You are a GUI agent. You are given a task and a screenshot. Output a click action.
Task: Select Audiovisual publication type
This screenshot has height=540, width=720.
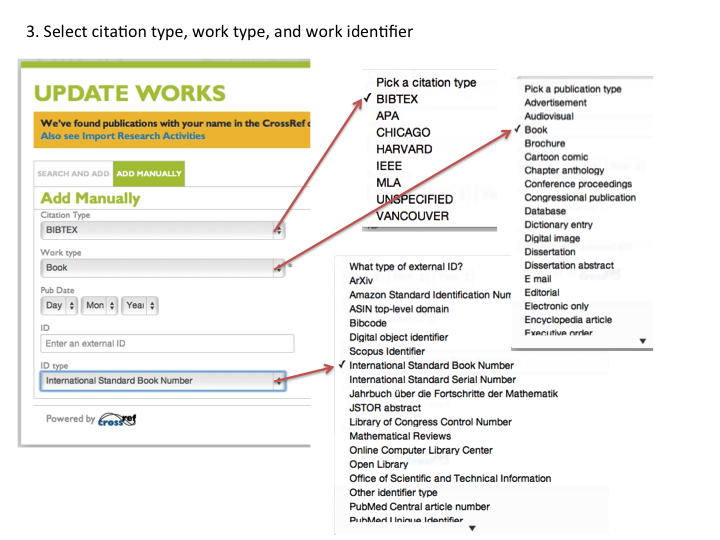click(x=549, y=116)
